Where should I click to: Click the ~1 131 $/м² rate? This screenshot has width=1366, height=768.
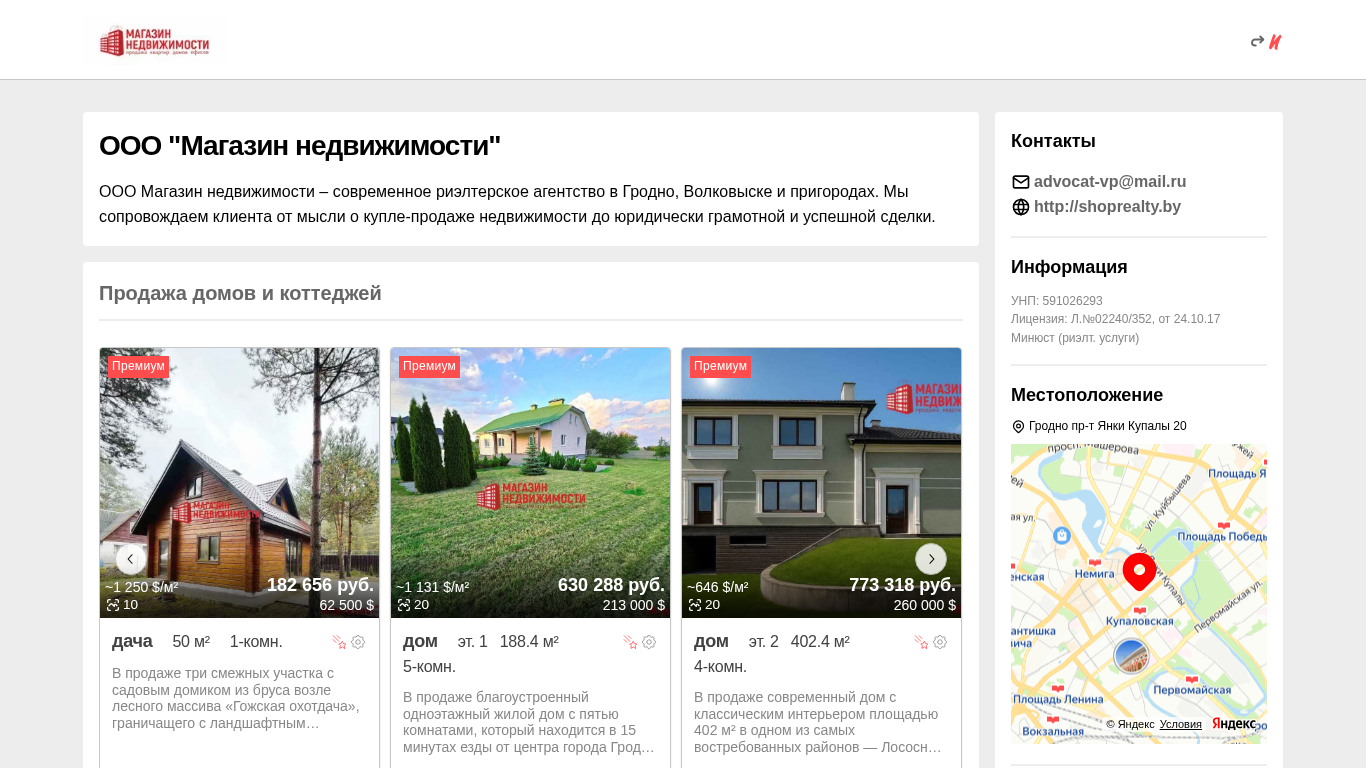[x=432, y=587]
